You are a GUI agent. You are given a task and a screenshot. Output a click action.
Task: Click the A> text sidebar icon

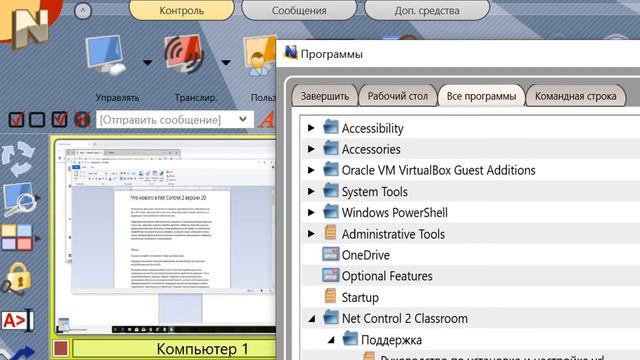point(17,320)
